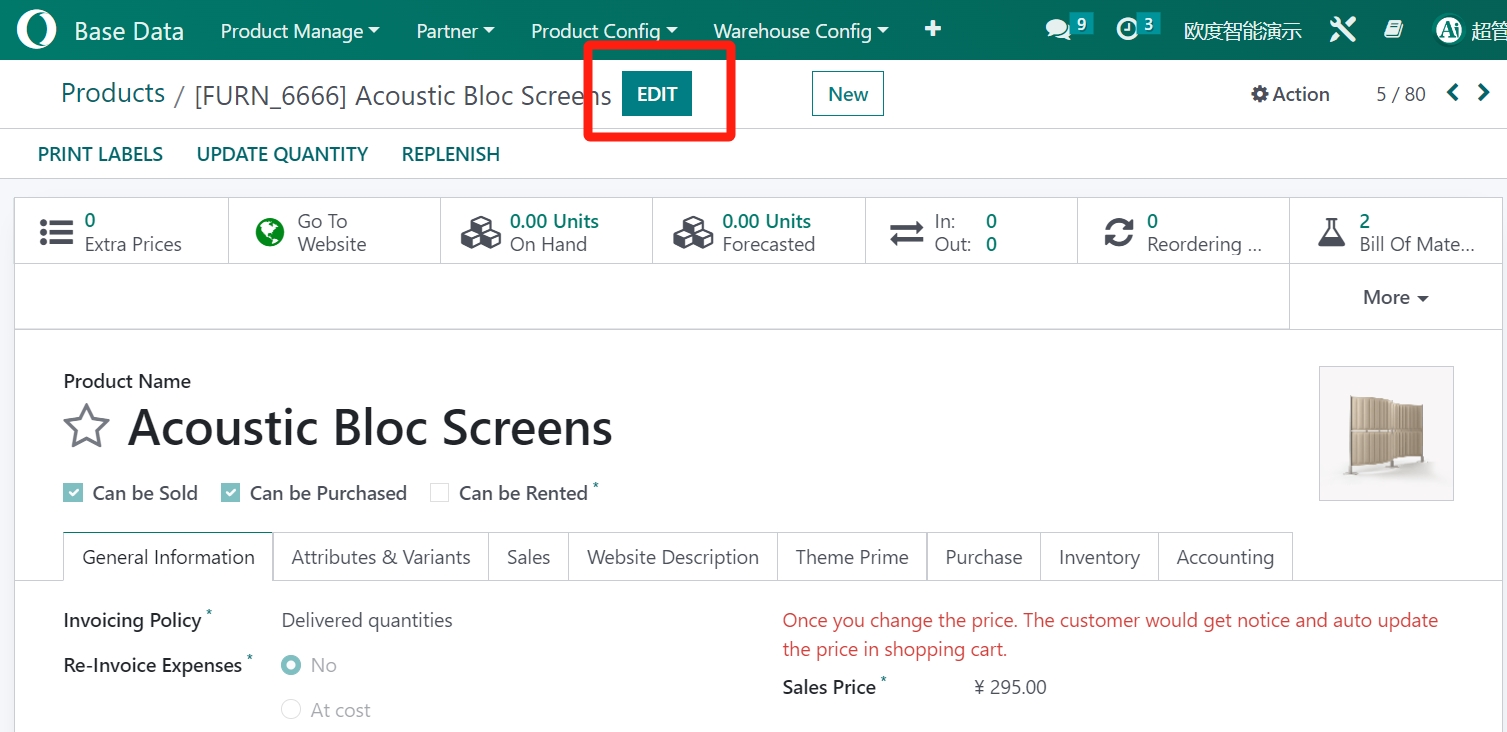Go to next record arrow
The image size is (1507, 732).
click(x=1484, y=93)
